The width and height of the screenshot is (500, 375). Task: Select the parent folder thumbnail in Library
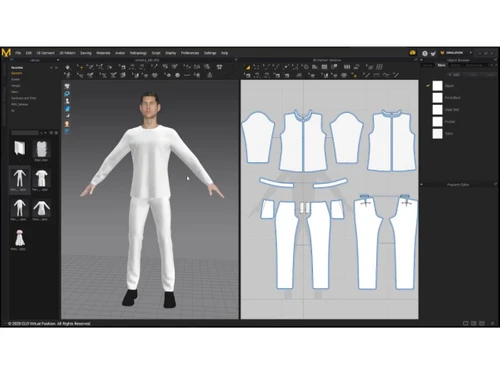[20, 148]
